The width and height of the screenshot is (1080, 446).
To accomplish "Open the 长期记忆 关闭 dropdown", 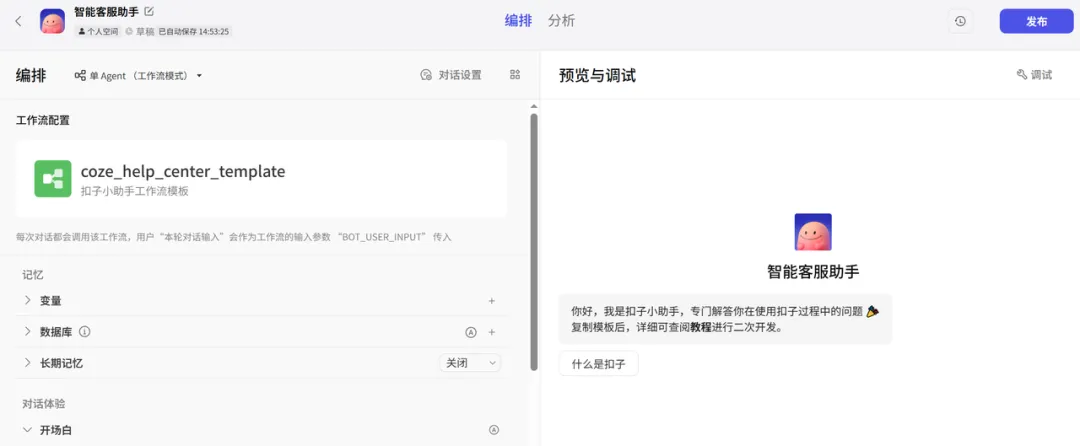I will click(469, 363).
